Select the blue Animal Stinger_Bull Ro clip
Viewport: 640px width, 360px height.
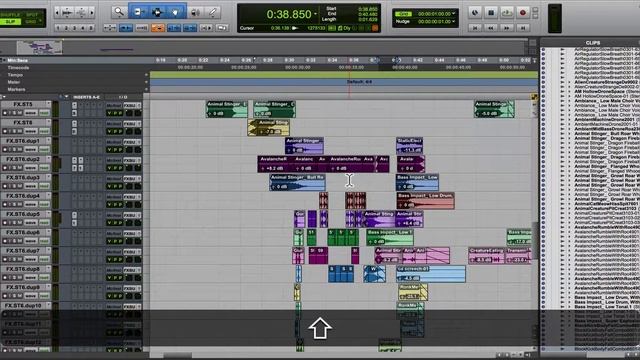coord(297,182)
